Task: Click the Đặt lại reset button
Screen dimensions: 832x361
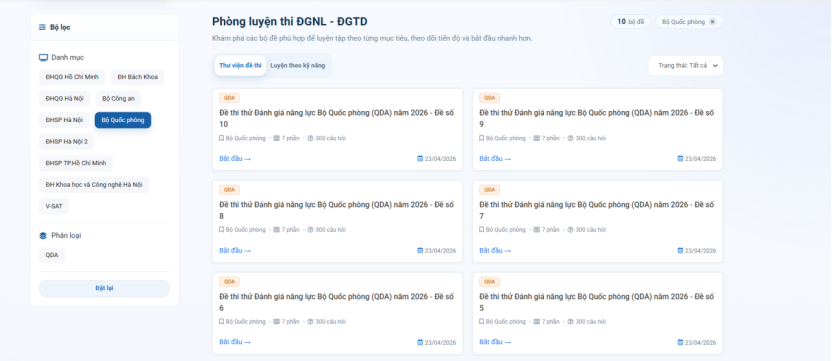Action: [x=104, y=288]
